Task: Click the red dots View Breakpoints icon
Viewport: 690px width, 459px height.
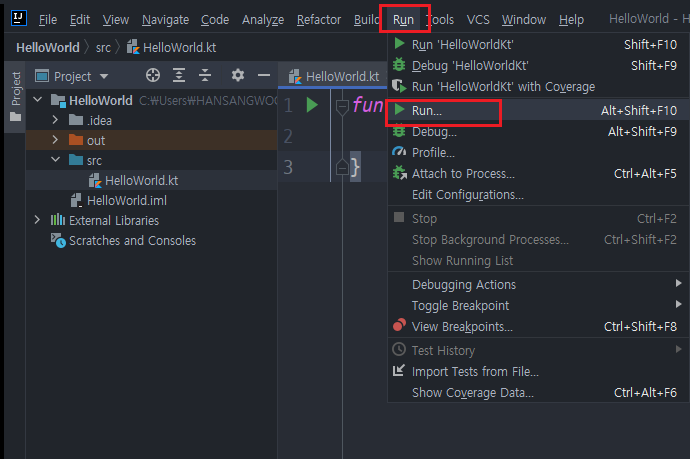Action: (x=399, y=326)
